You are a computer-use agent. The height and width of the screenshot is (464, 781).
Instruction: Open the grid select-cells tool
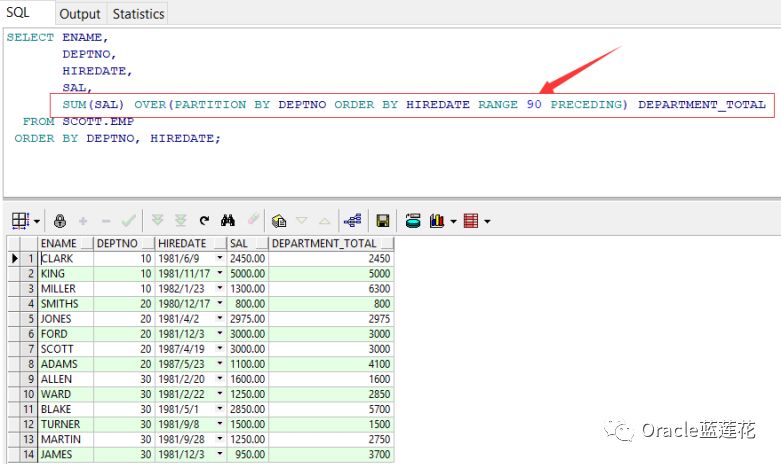(20, 221)
